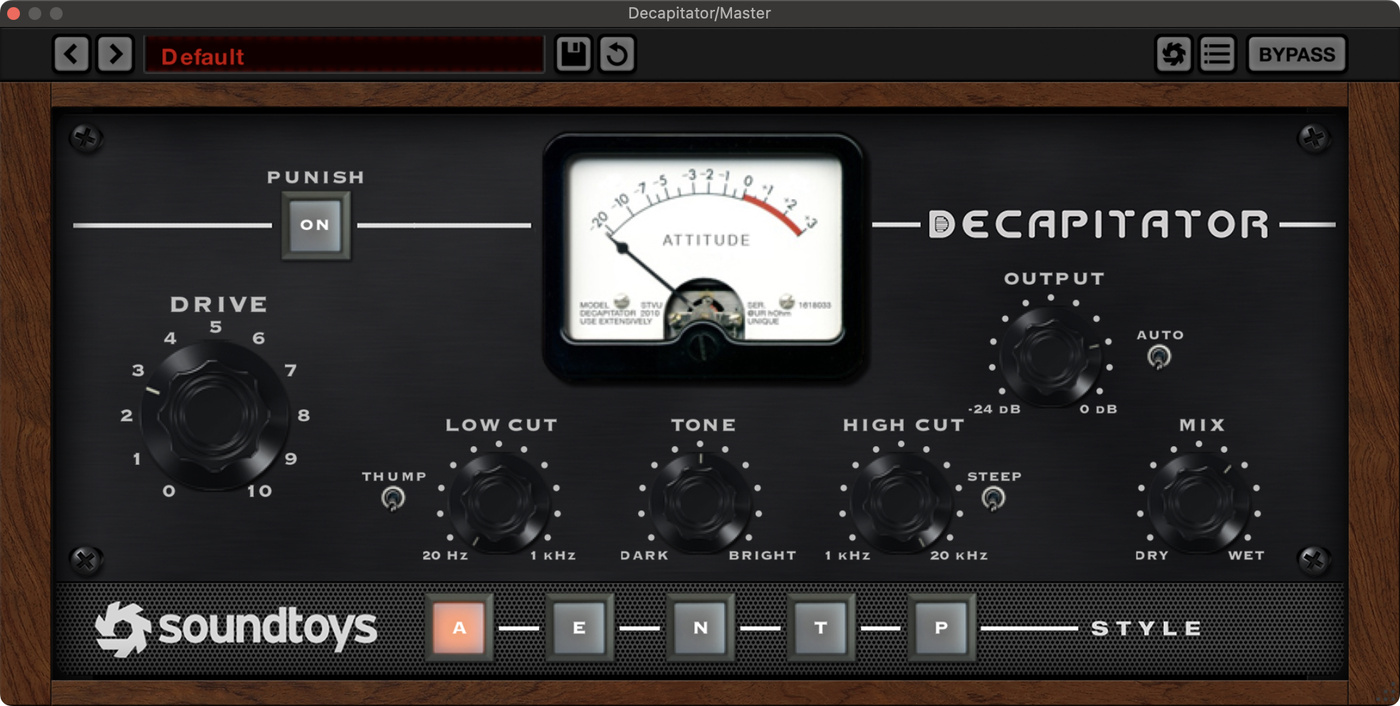This screenshot has width=1400, height=706.
Task: Click the number 5 on Drive scale
Action: point(215,327)
